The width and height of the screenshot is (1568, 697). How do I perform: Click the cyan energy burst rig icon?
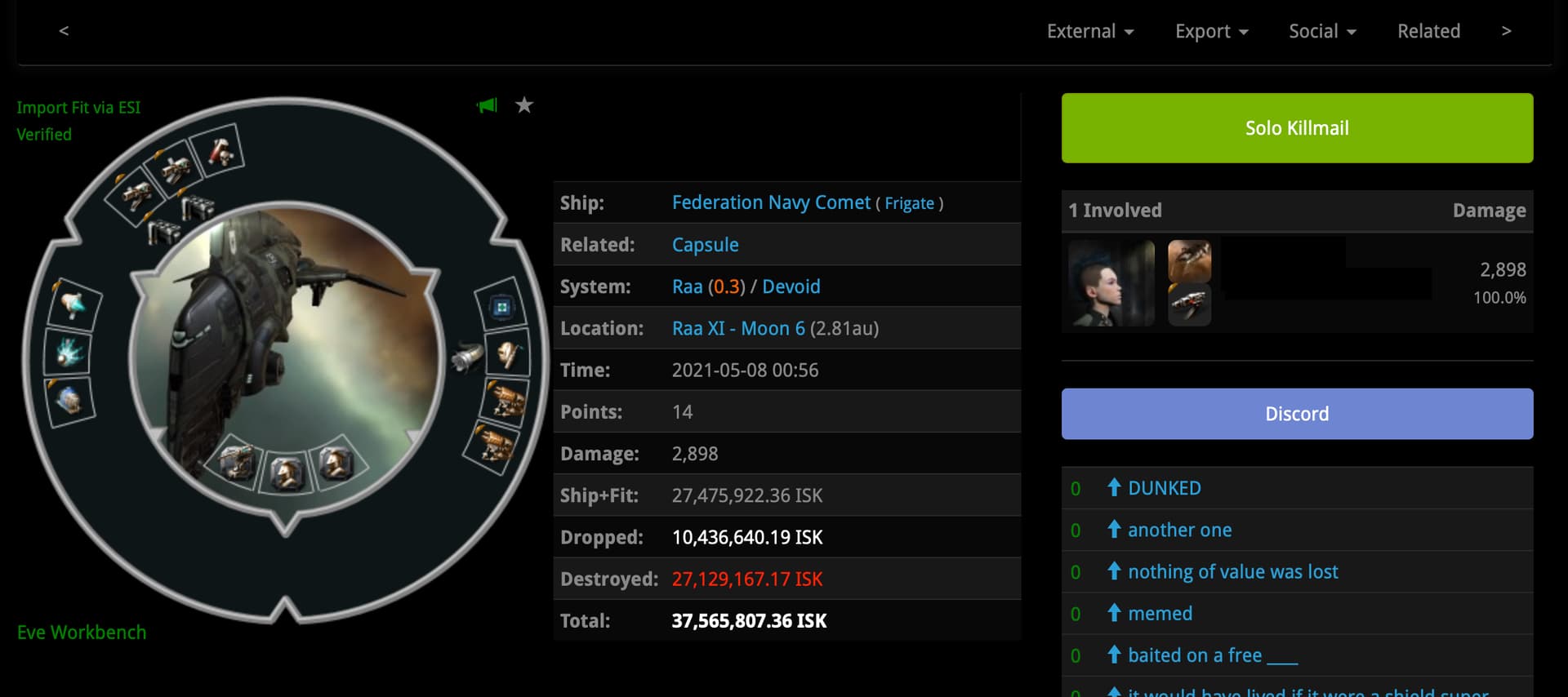click(68, 353)
